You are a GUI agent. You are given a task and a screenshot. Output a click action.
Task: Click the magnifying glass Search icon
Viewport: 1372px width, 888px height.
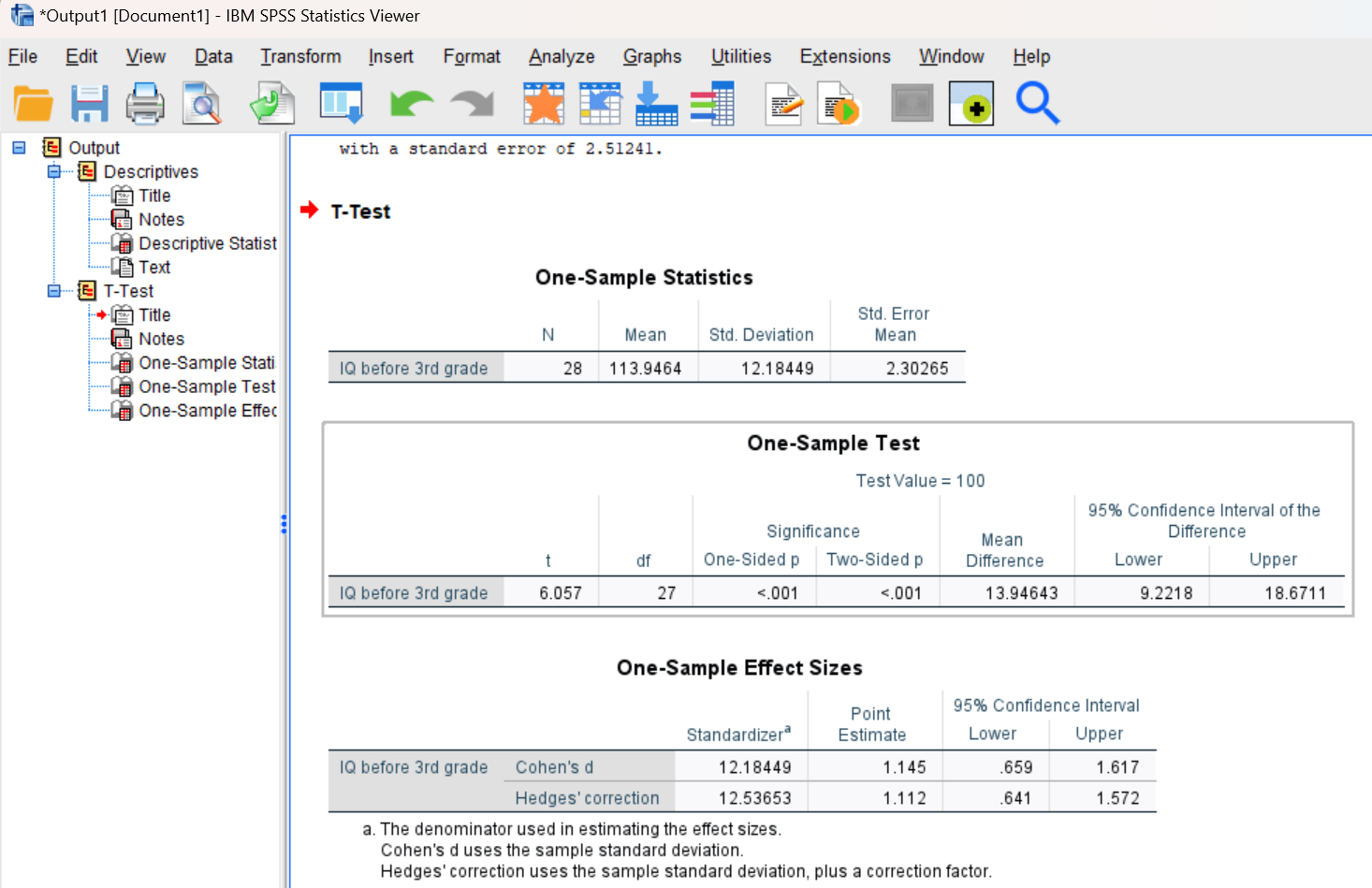pos(1038,104)
